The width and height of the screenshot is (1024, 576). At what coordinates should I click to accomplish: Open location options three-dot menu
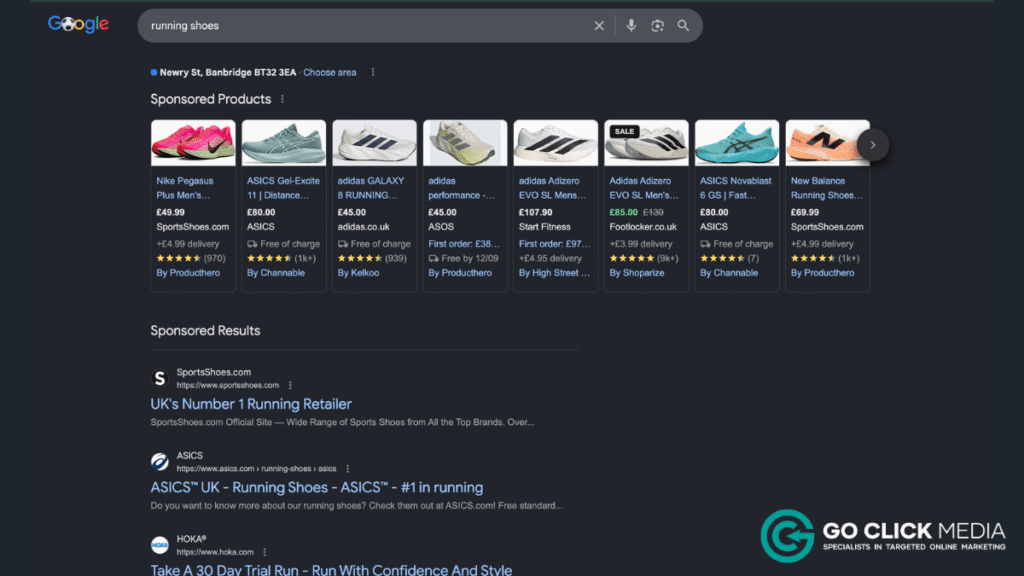point(373,72)
